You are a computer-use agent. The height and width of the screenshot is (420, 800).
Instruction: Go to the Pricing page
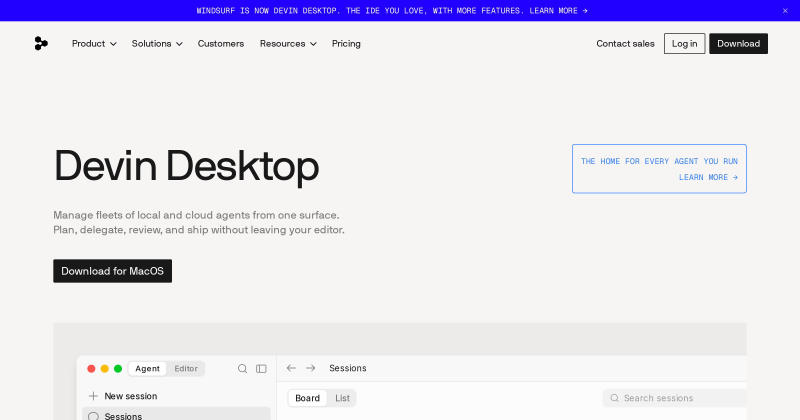point(346,43)
